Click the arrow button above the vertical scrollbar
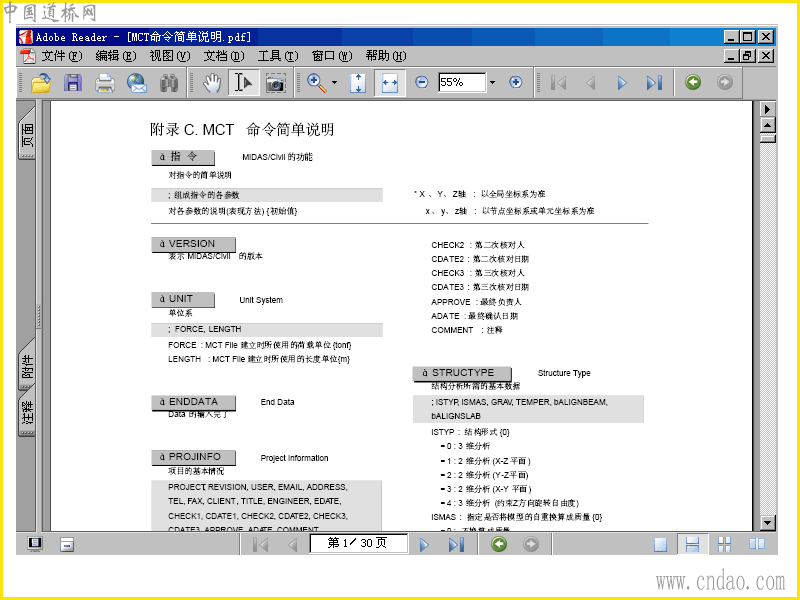This screenshot has width=800, height=600. pyautogui.click(x=767, y=109)
